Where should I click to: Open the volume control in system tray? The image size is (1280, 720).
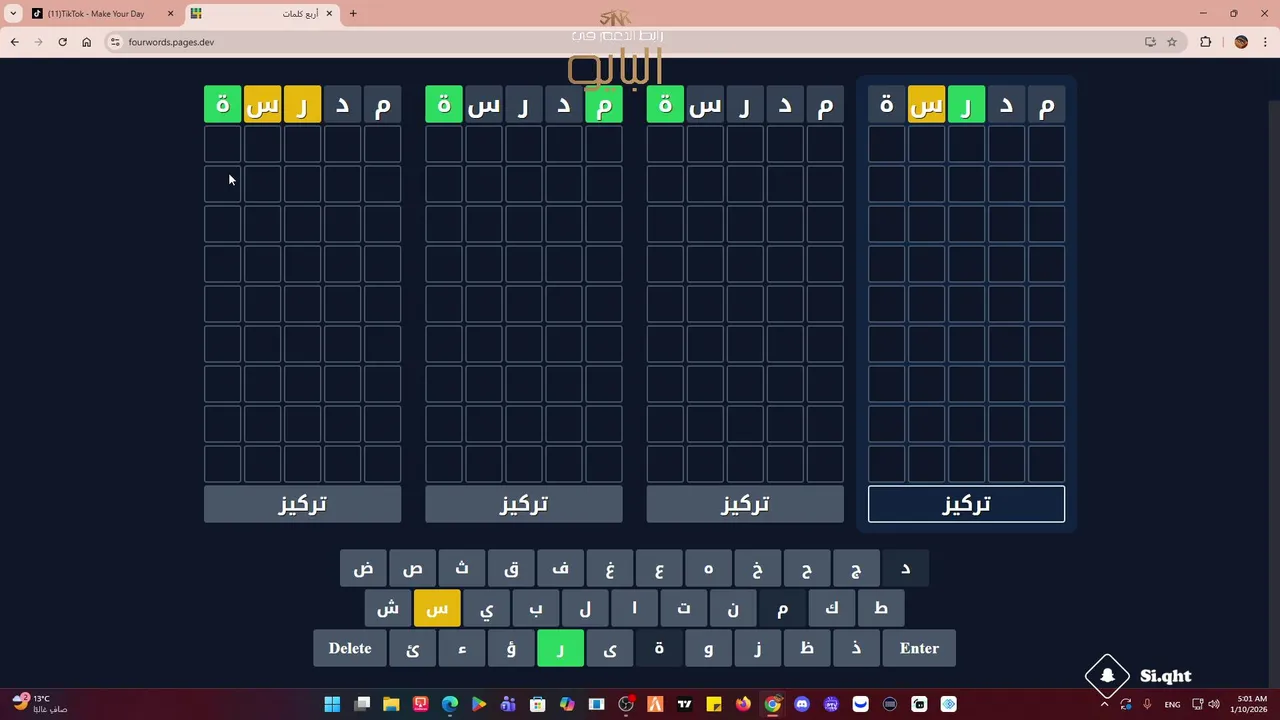[1214, 704]
